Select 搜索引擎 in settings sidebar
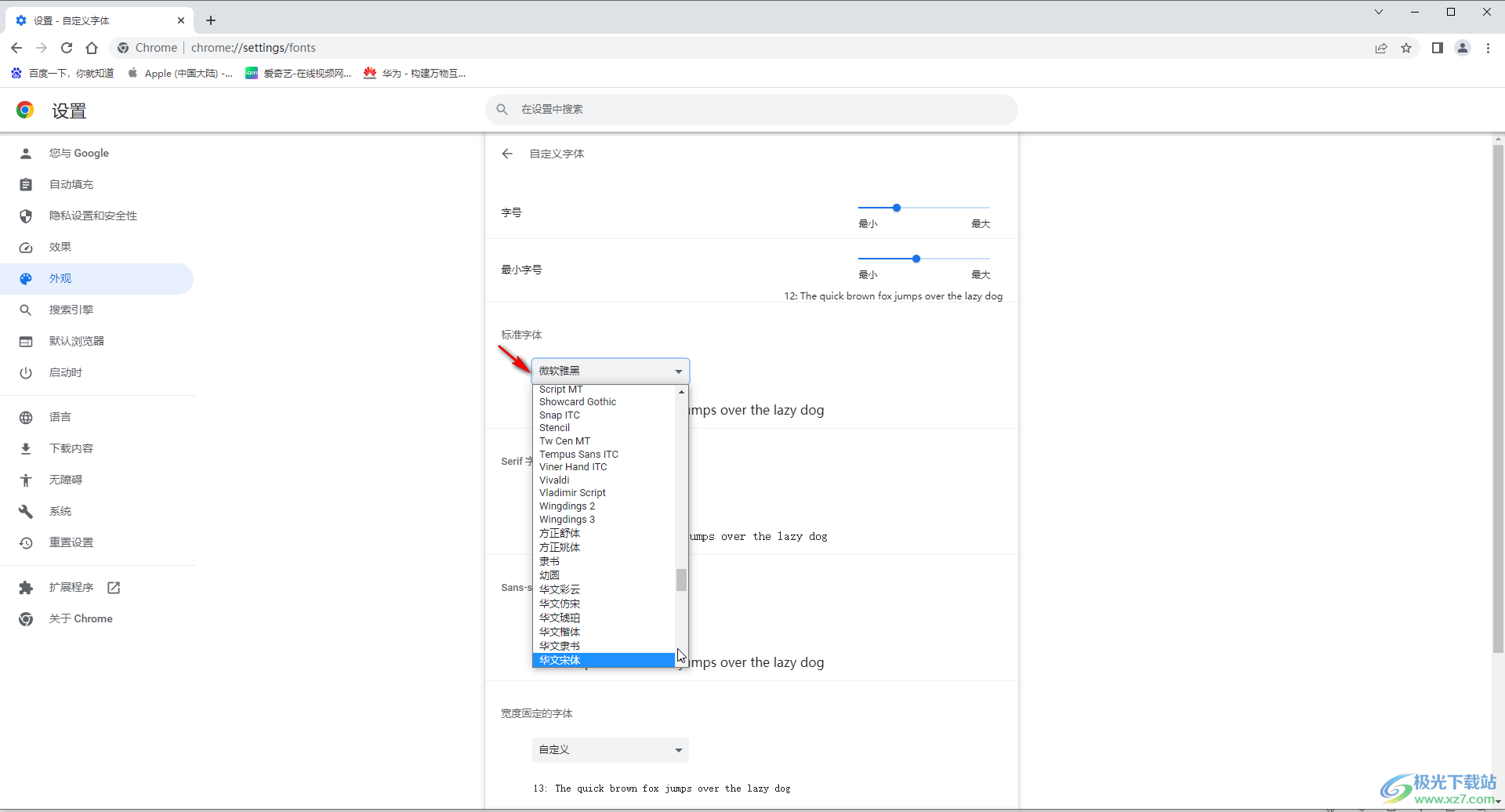This screenshot has height=812, width=1505. tap(71, 310)
